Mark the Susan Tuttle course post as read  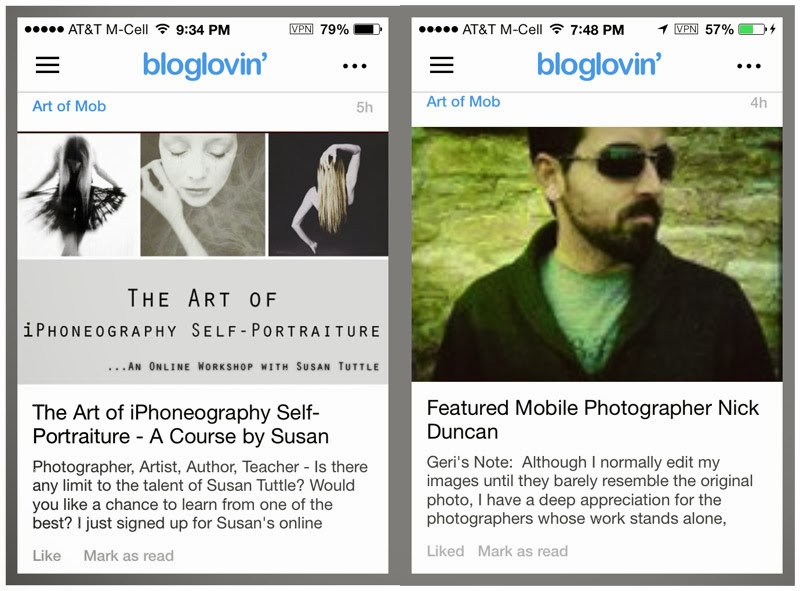coord(129,555)
